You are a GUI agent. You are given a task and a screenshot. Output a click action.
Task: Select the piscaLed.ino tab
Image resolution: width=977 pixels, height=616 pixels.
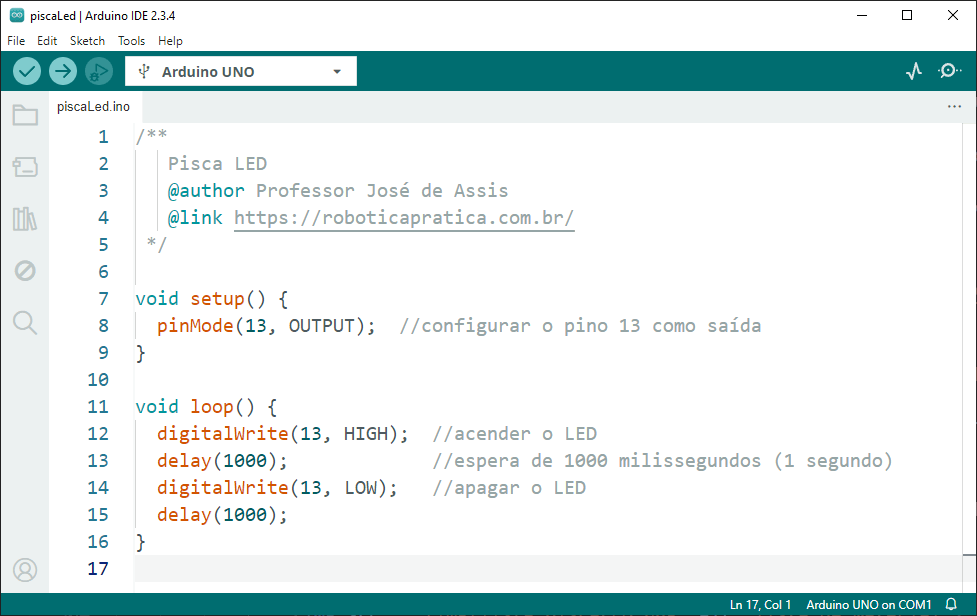[93, 107]
